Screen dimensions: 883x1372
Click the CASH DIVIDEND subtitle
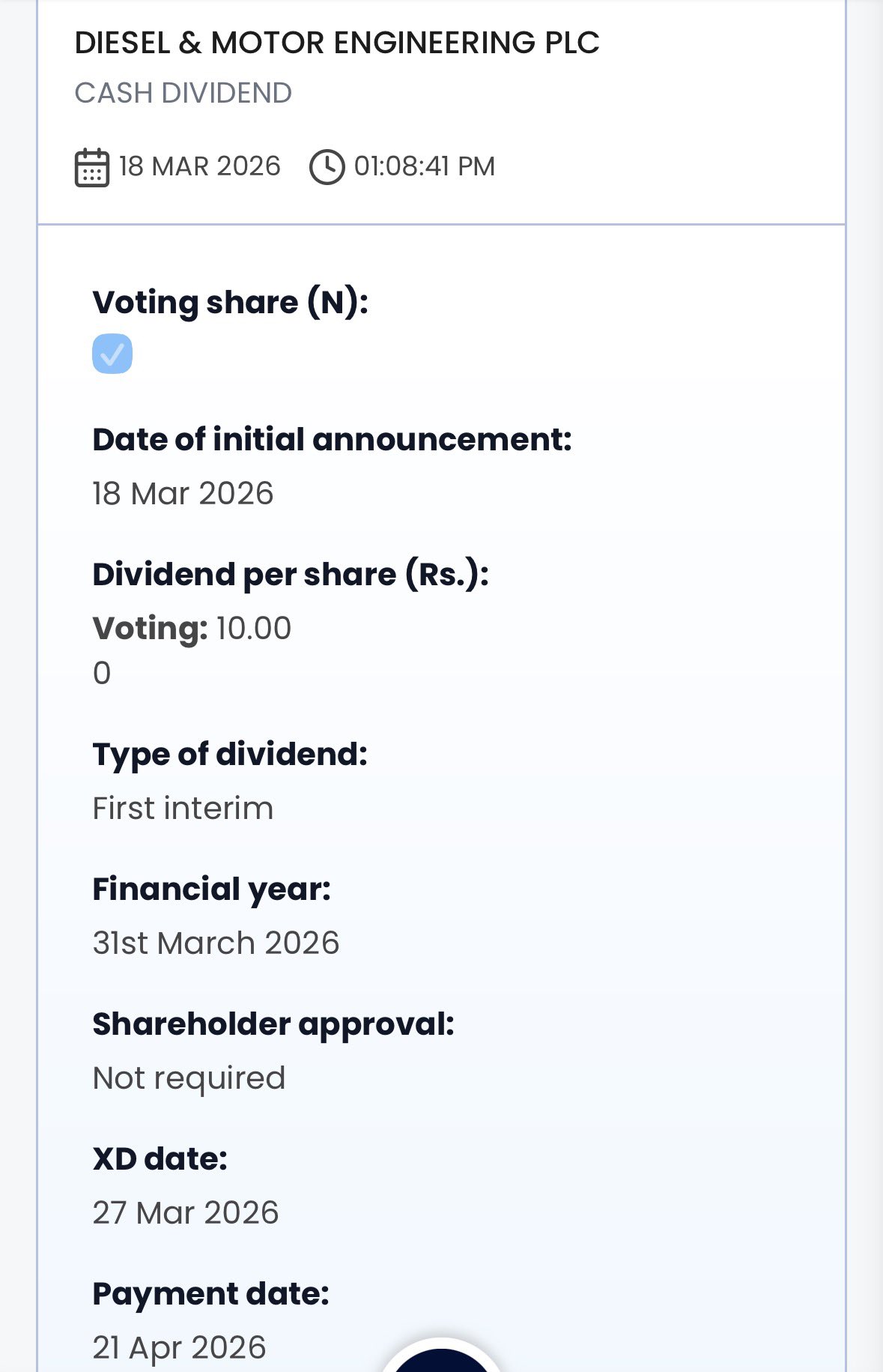183,93
